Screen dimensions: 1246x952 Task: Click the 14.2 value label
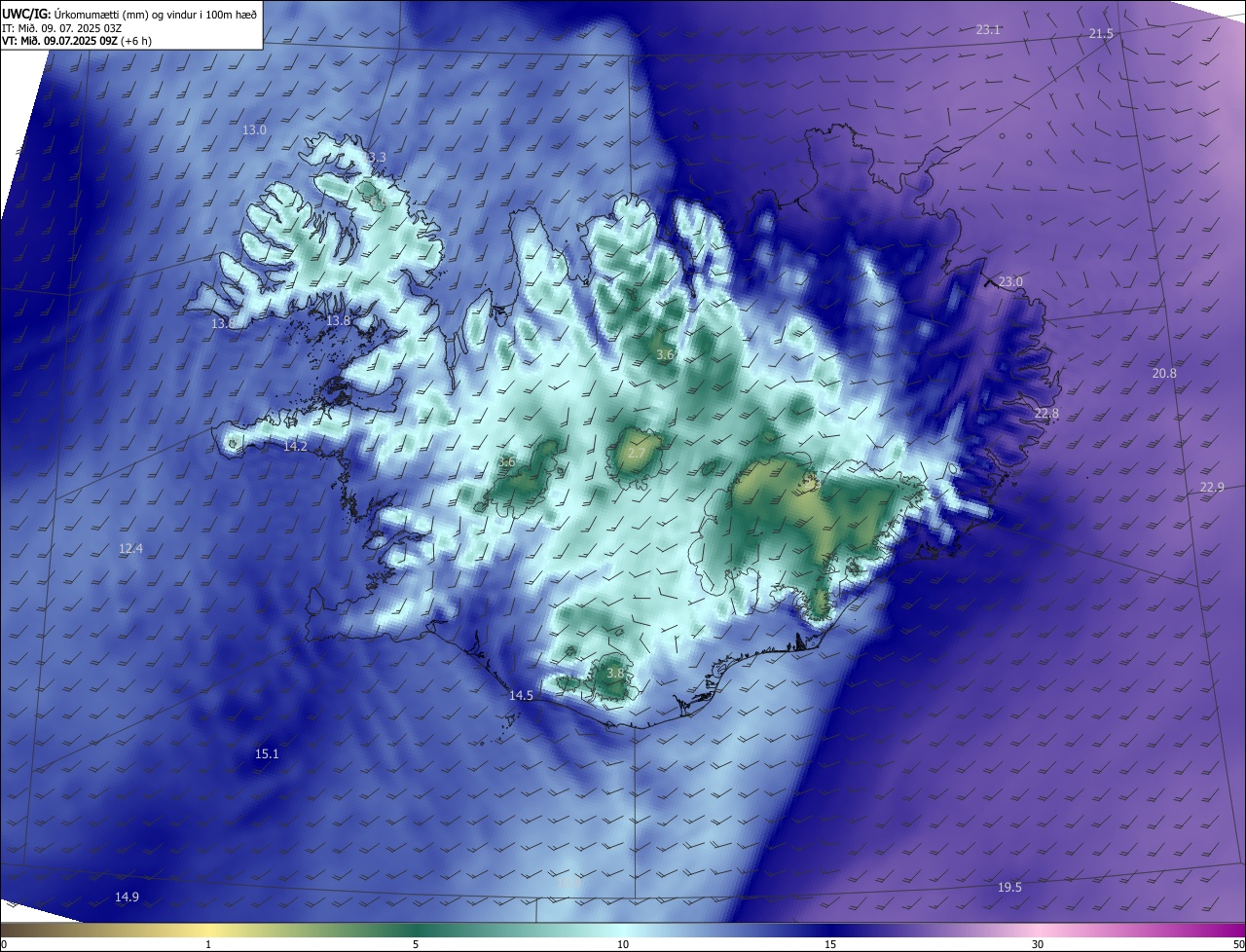(x=295, y=446)
